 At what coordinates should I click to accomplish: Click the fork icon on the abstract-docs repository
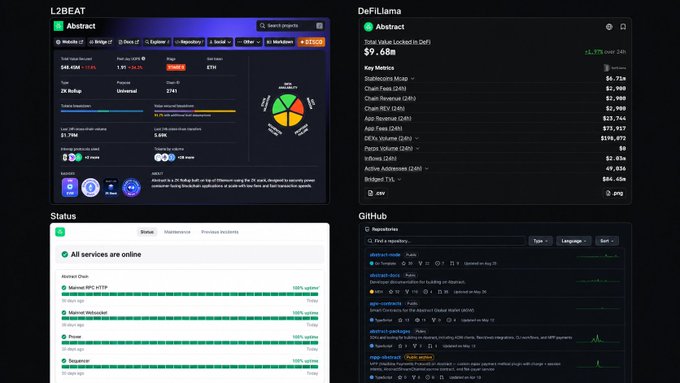407,292
